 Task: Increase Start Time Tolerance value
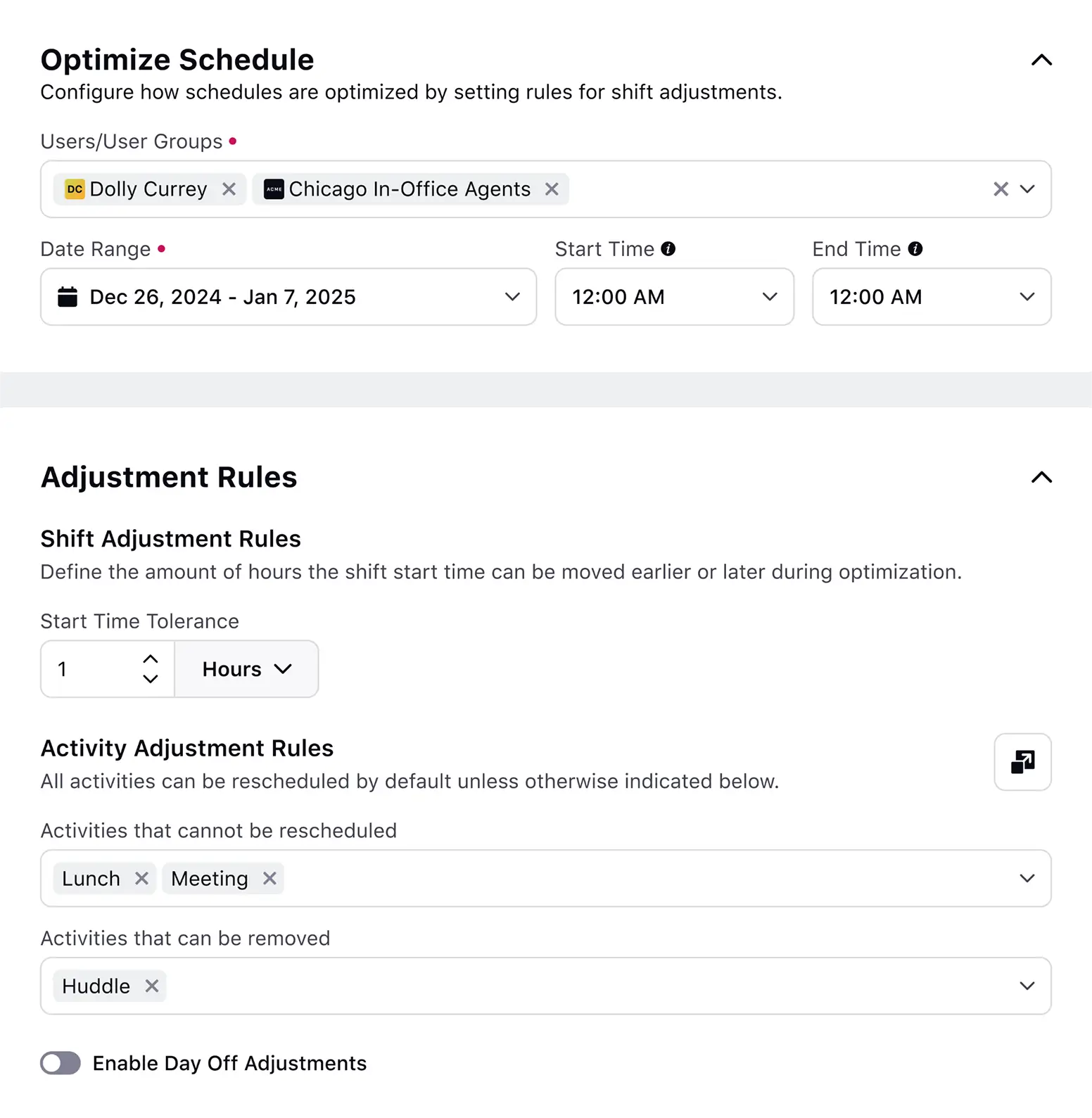point(150,659)
